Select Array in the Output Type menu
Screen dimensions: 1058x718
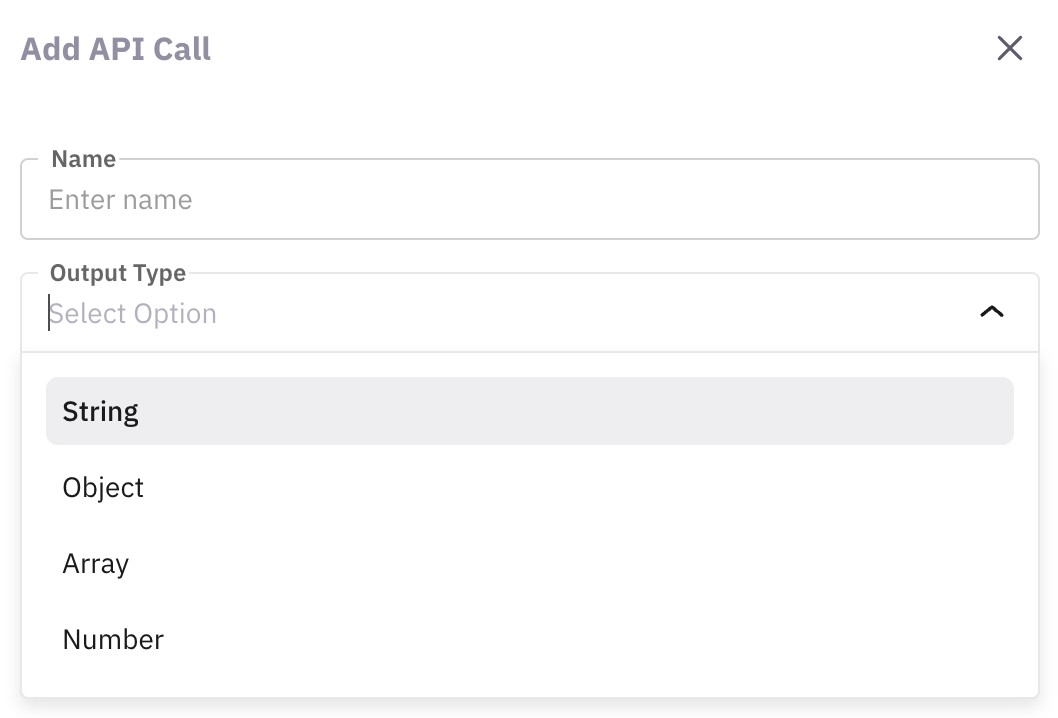coord(95,563)
